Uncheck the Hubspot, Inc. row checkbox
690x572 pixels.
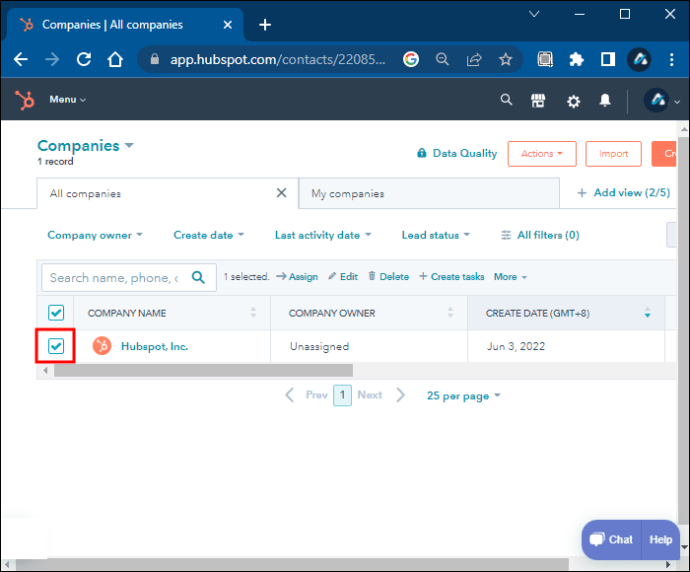[56, 346]
